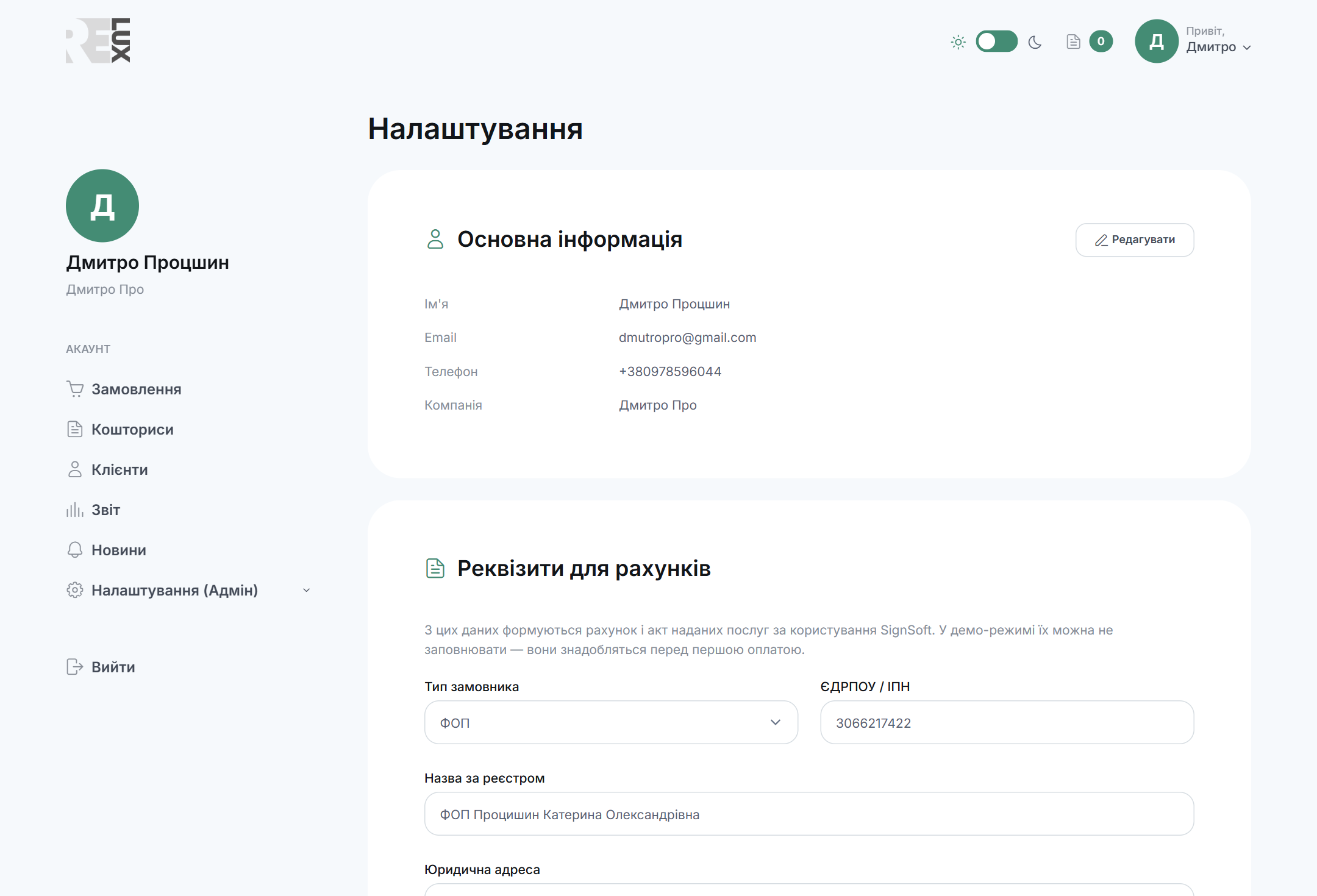Click the shopping cart icon beside Замовлення
Image resolution: width=1317 pixels, height=896 pixels.
(x=75, y=389)
